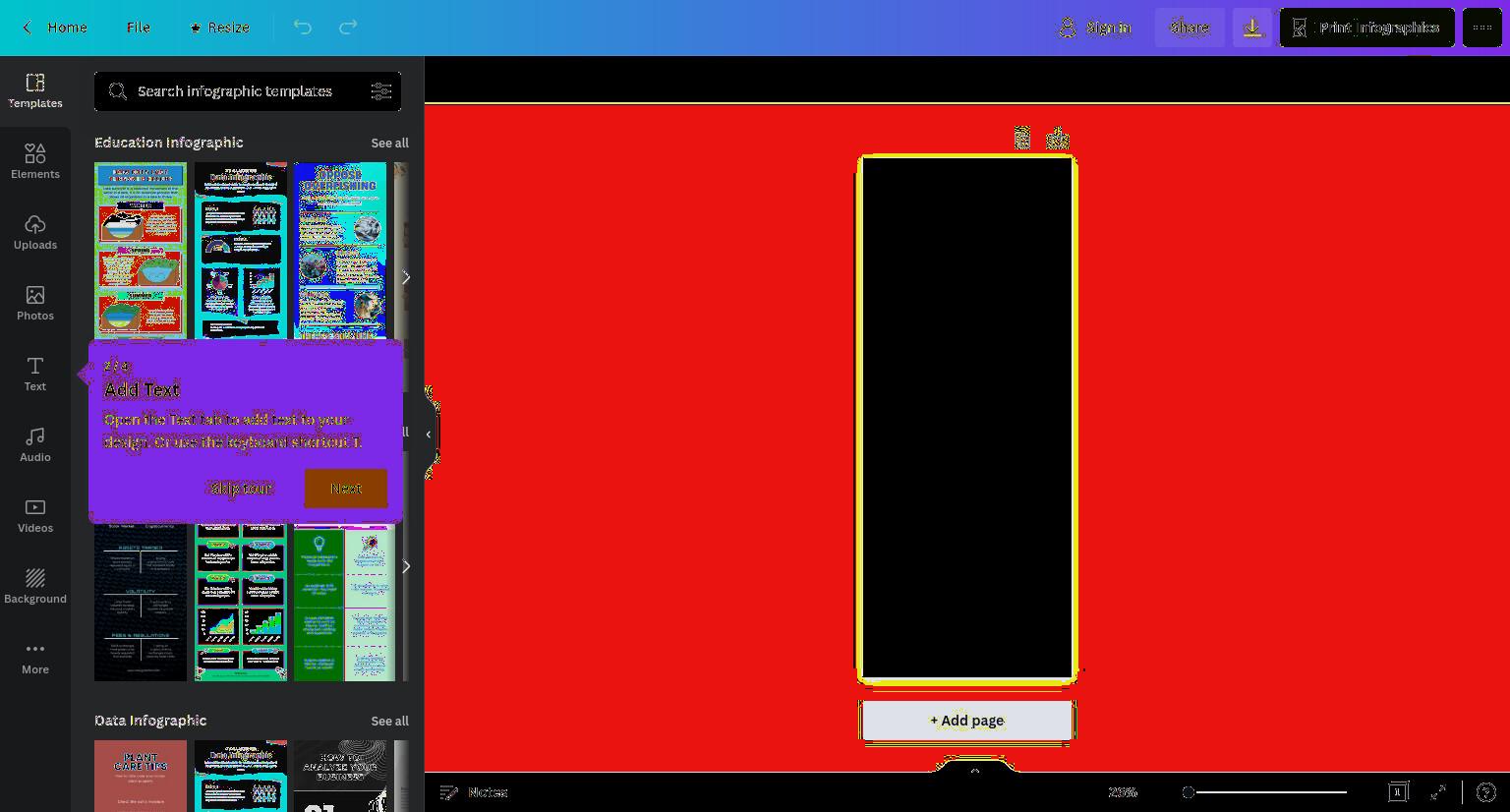Show more templates in second row with the arrow

[405, 566]
